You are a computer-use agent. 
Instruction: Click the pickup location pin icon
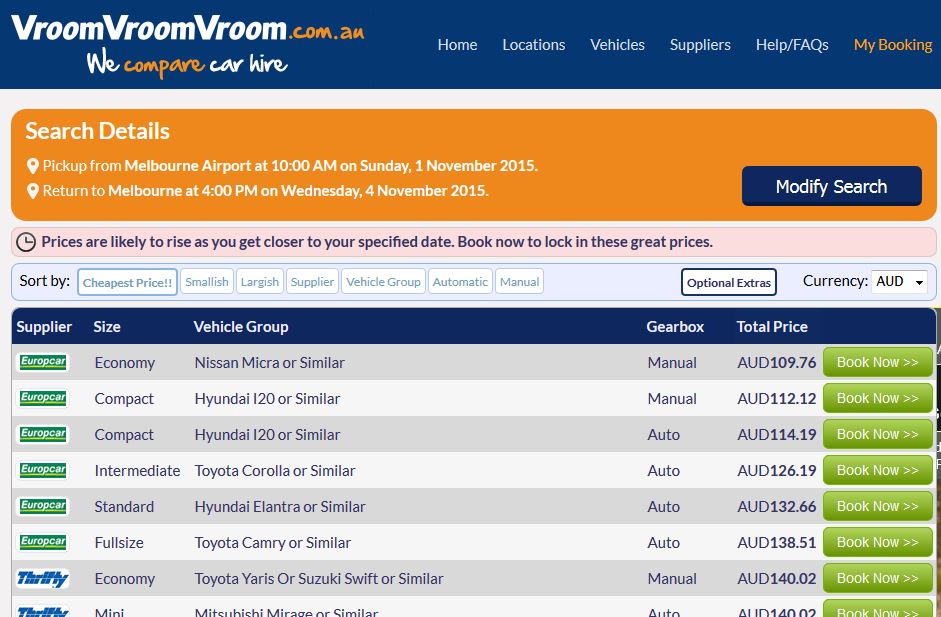tap(33, 166)
